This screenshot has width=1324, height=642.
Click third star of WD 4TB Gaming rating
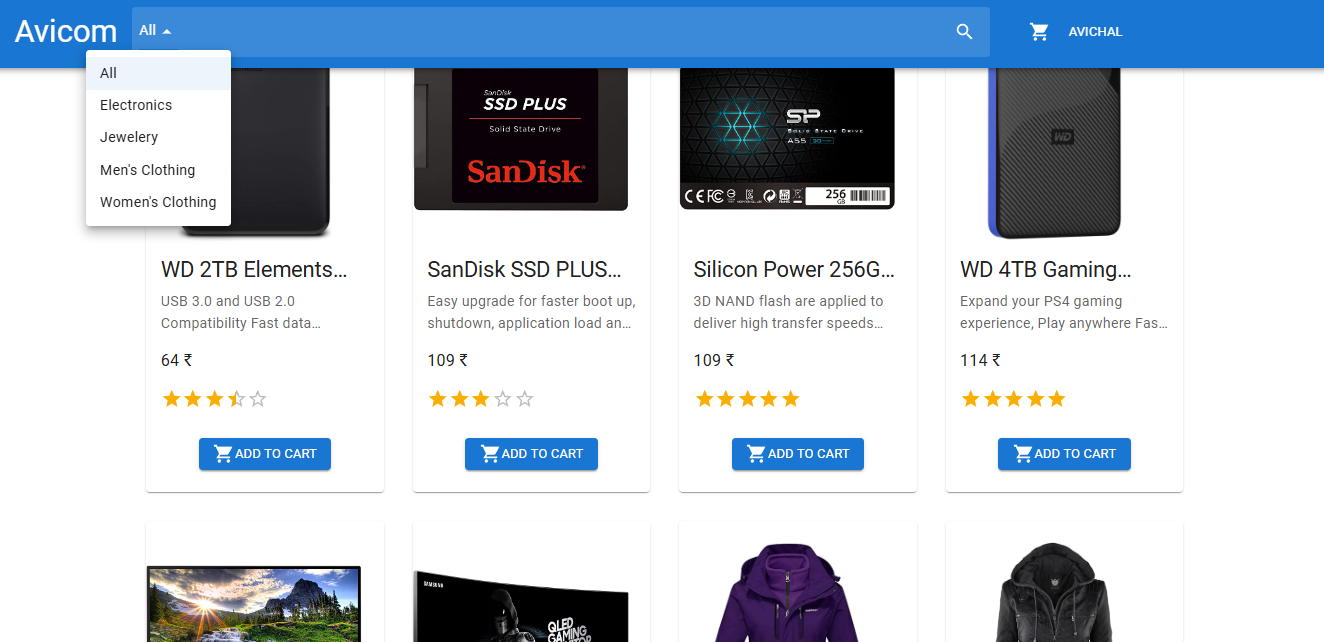1014,399
